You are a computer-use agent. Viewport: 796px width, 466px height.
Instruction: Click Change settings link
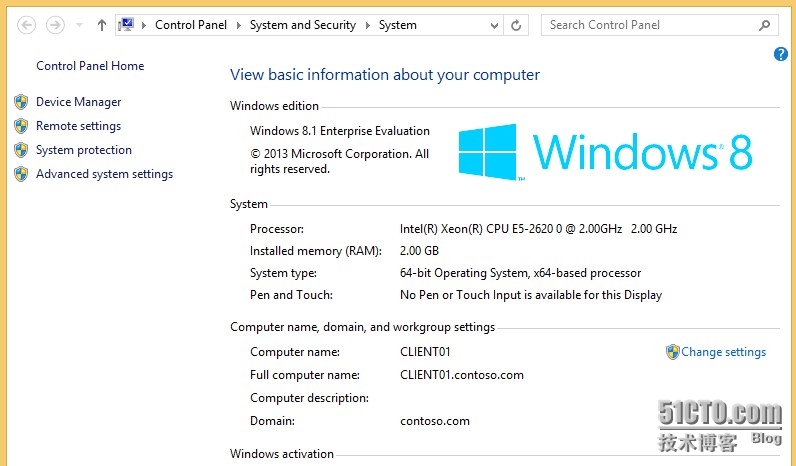coord(723,352)
